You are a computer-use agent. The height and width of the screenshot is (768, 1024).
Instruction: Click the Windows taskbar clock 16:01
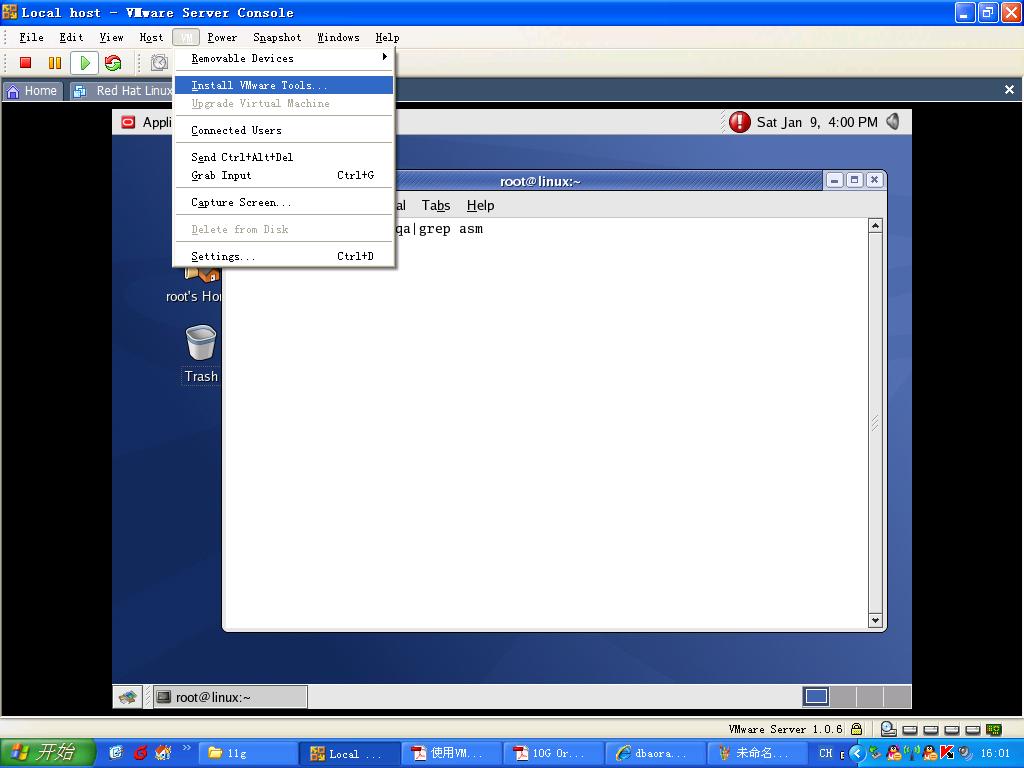(x=995, y=753)
